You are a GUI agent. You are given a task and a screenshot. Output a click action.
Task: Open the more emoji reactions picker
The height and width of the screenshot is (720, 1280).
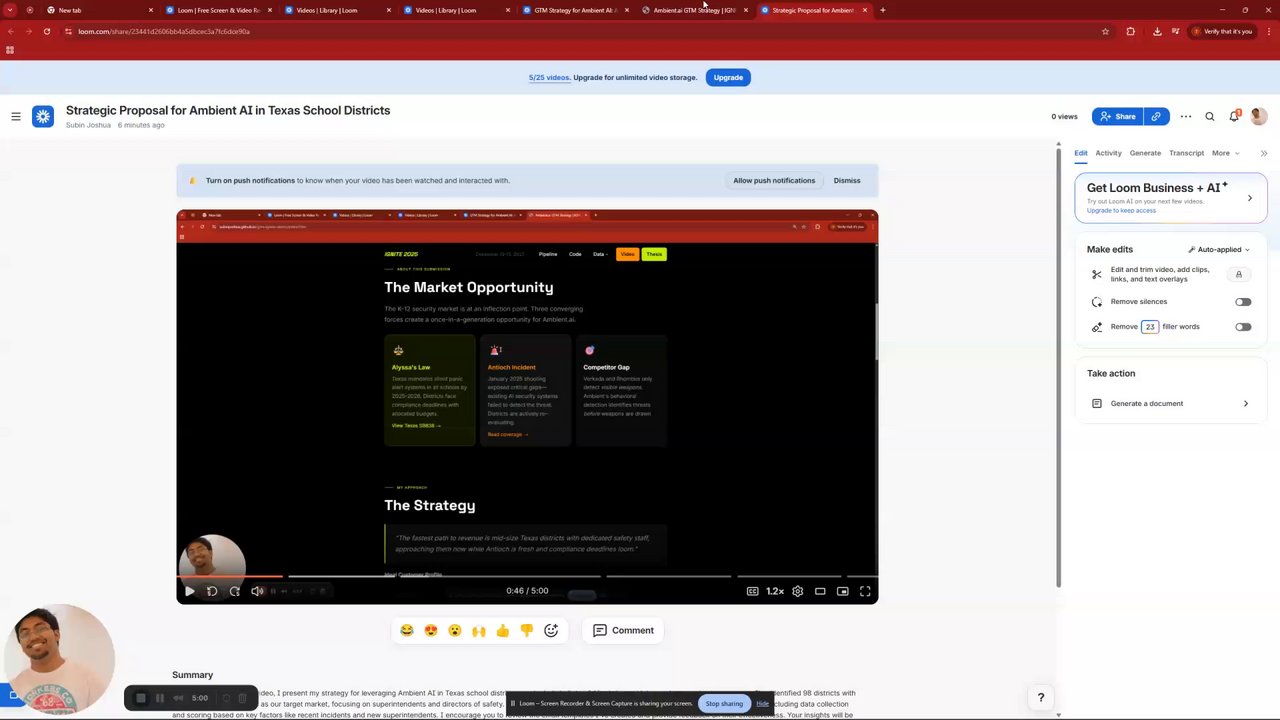(551, 630)
